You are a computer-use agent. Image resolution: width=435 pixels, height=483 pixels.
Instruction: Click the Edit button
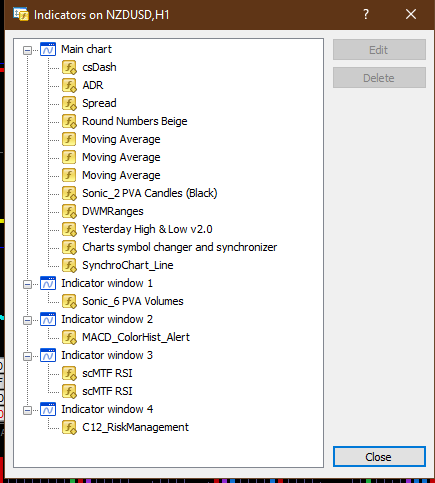pyautogui.click(x=379, y=50)
